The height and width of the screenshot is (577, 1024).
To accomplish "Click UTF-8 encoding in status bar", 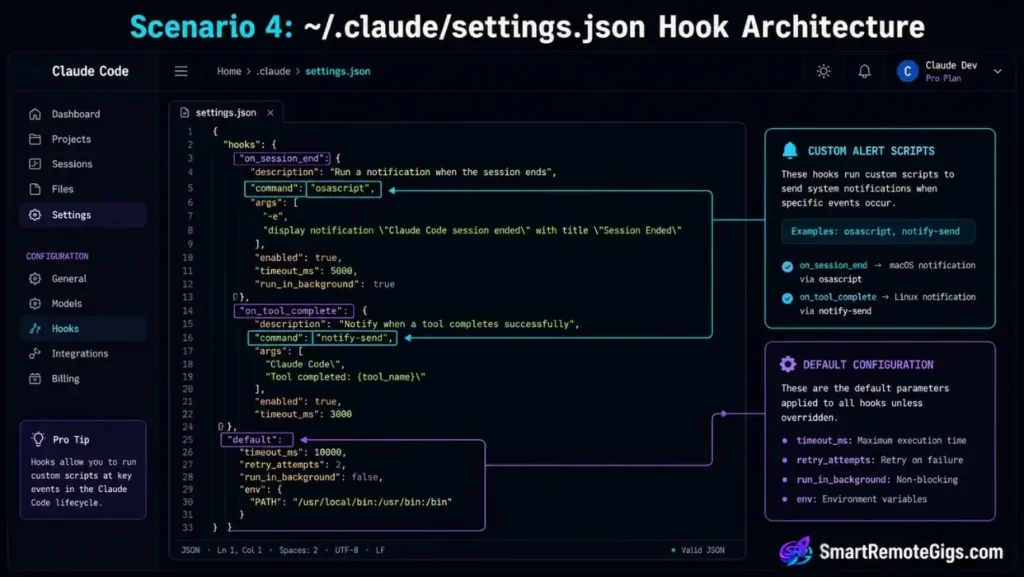I will [347, 550].
